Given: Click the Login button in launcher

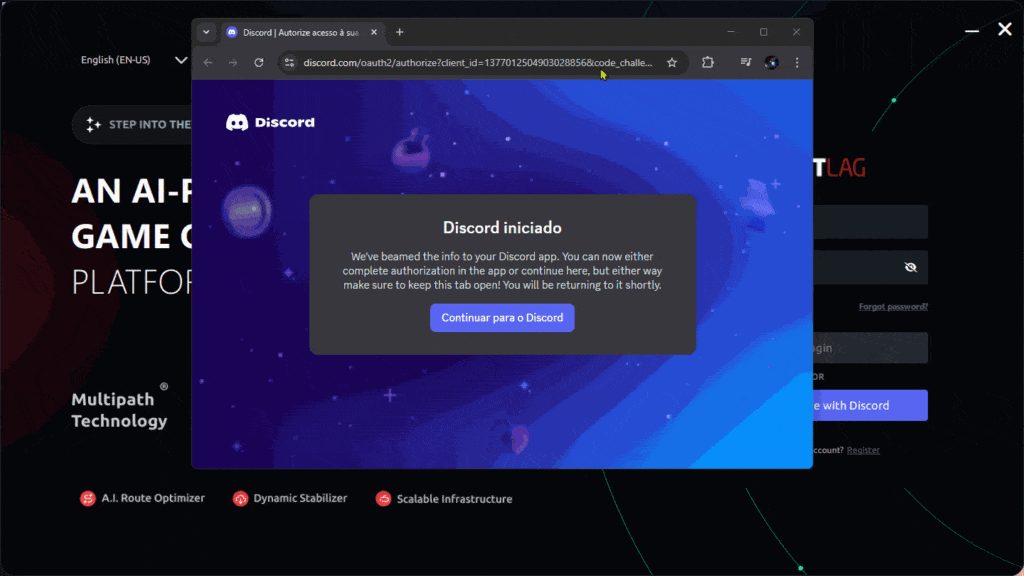Looking at the screenshot, I should [870, 348].
